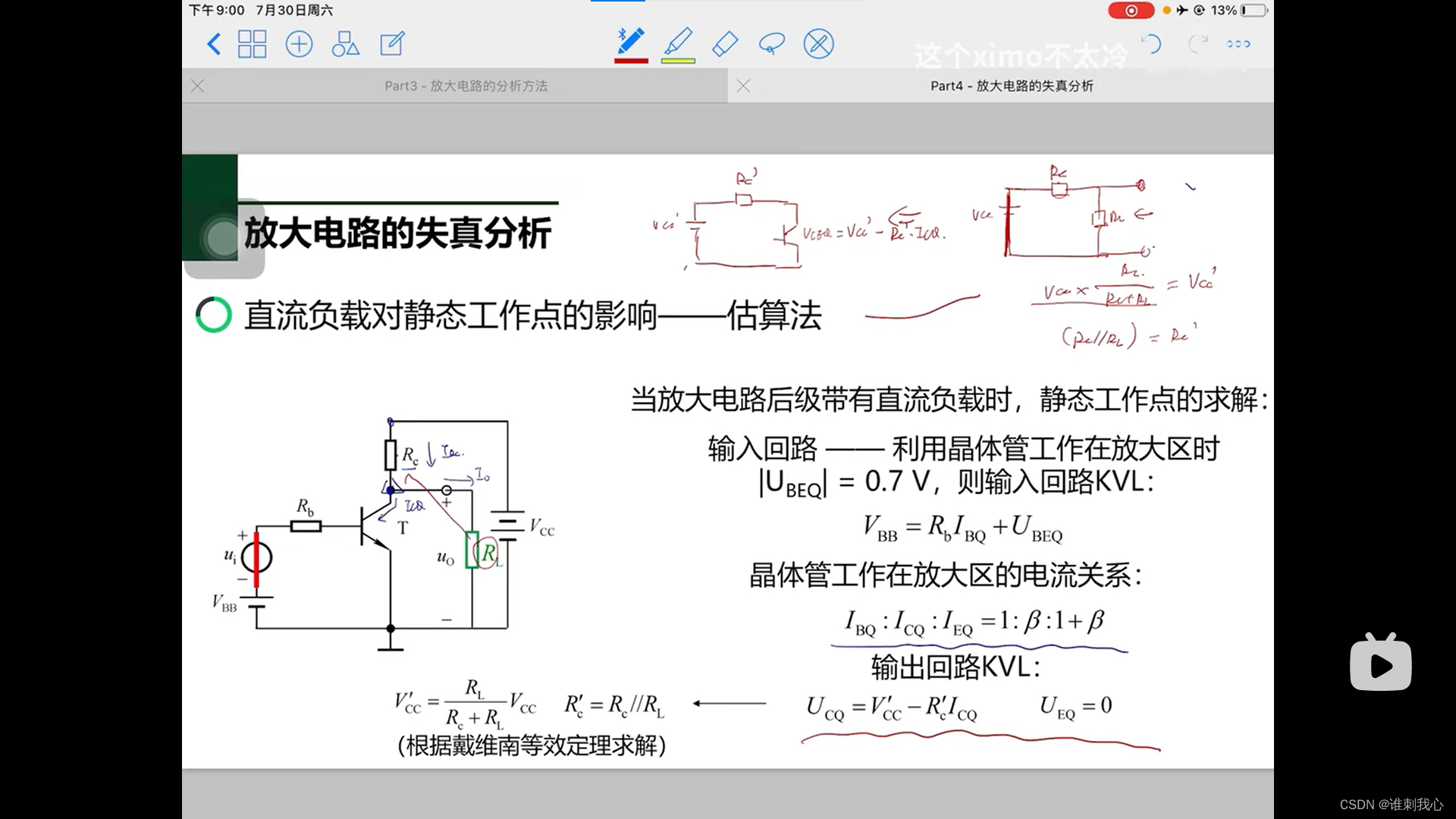Close the Part3 document tab
This screenshot has height=819, width=1456.
click(x=198, y=86)
